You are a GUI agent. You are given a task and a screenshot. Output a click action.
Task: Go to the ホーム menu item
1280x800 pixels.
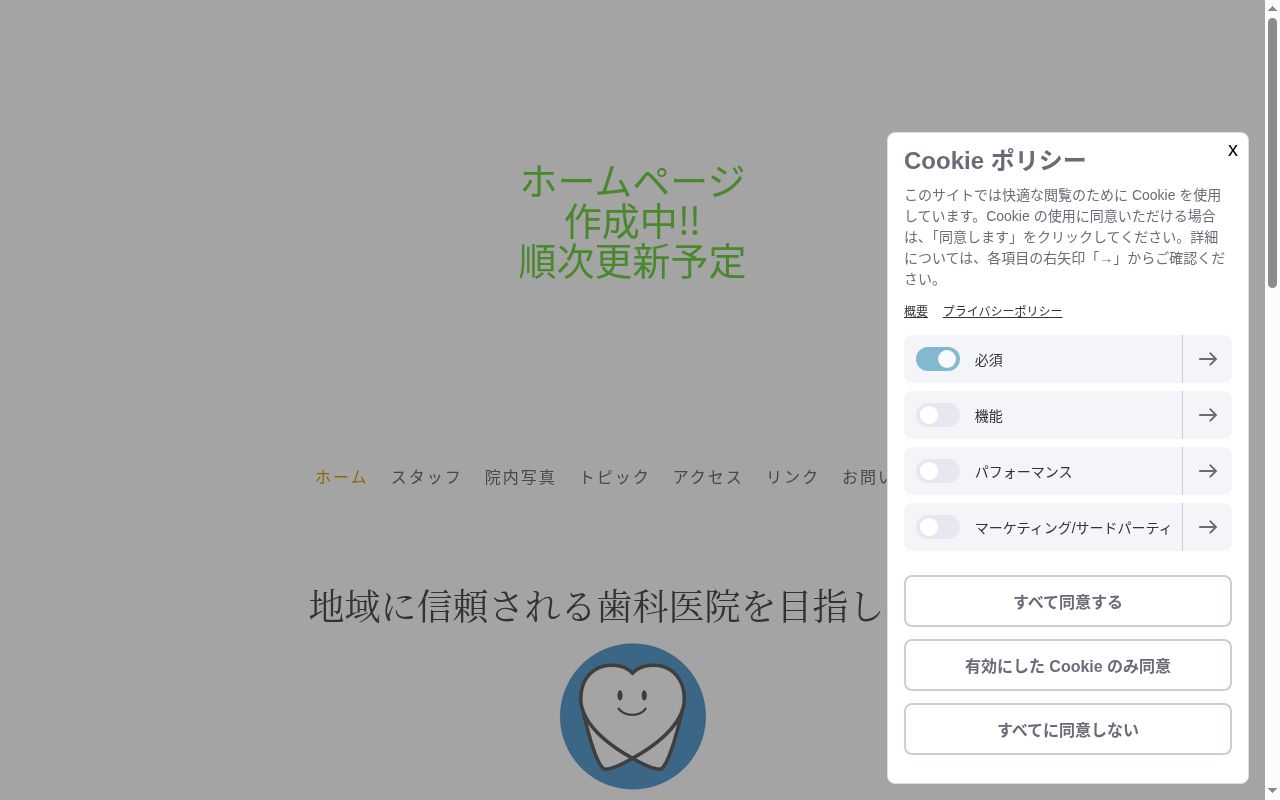tap(341, 477)
